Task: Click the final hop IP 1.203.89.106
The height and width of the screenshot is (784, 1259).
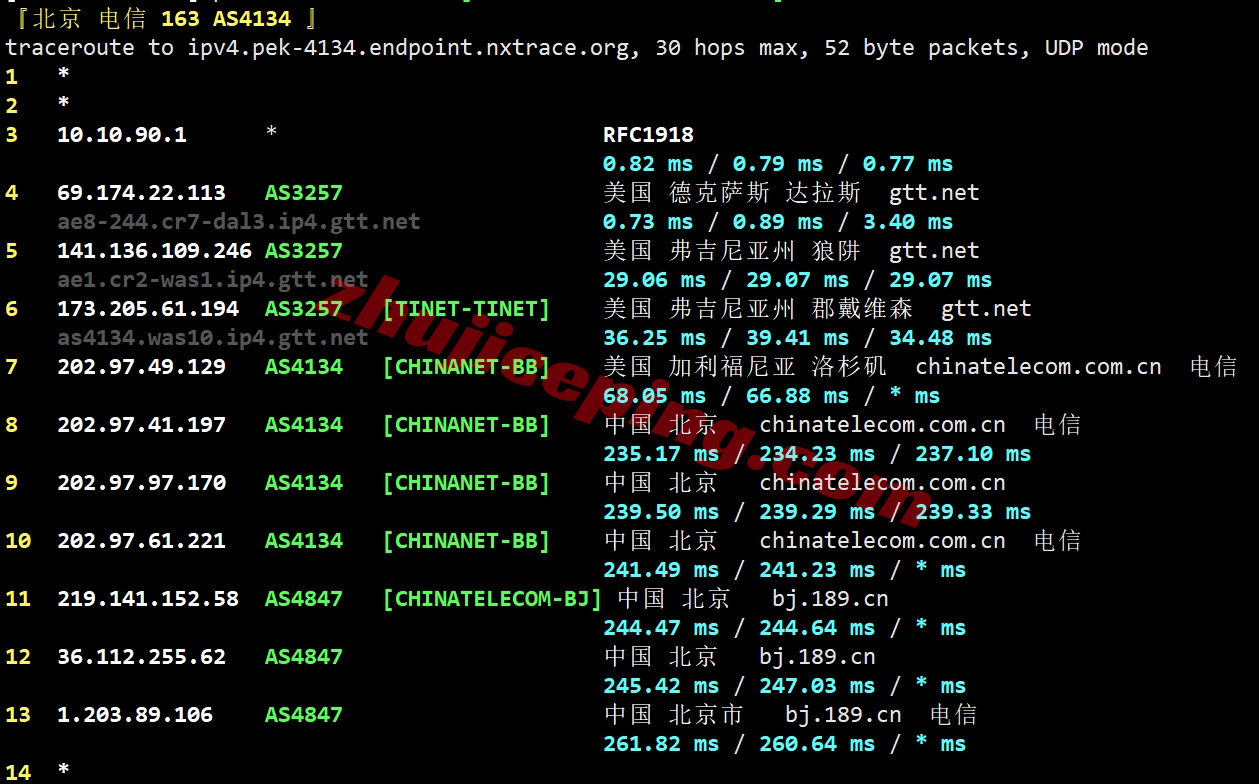Action: pyautogui.click(x=135, y=715)
